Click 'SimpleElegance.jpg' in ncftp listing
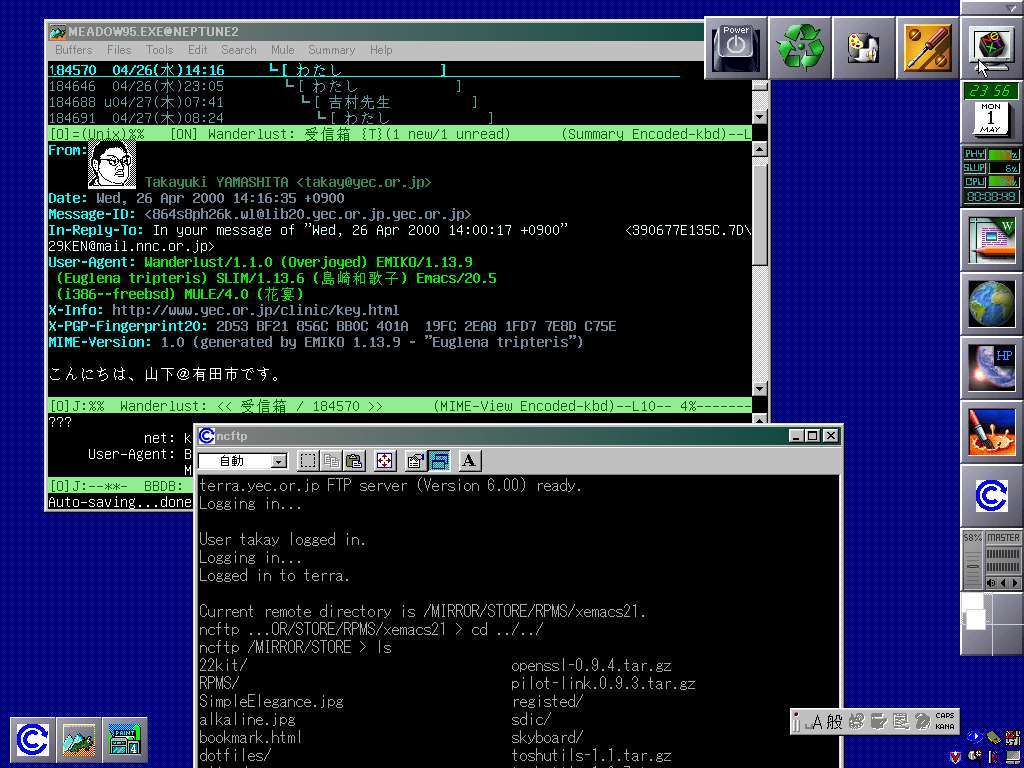The height and width of the screenshot is (768, 1024). pyautogui.click(x=271, y=701)
